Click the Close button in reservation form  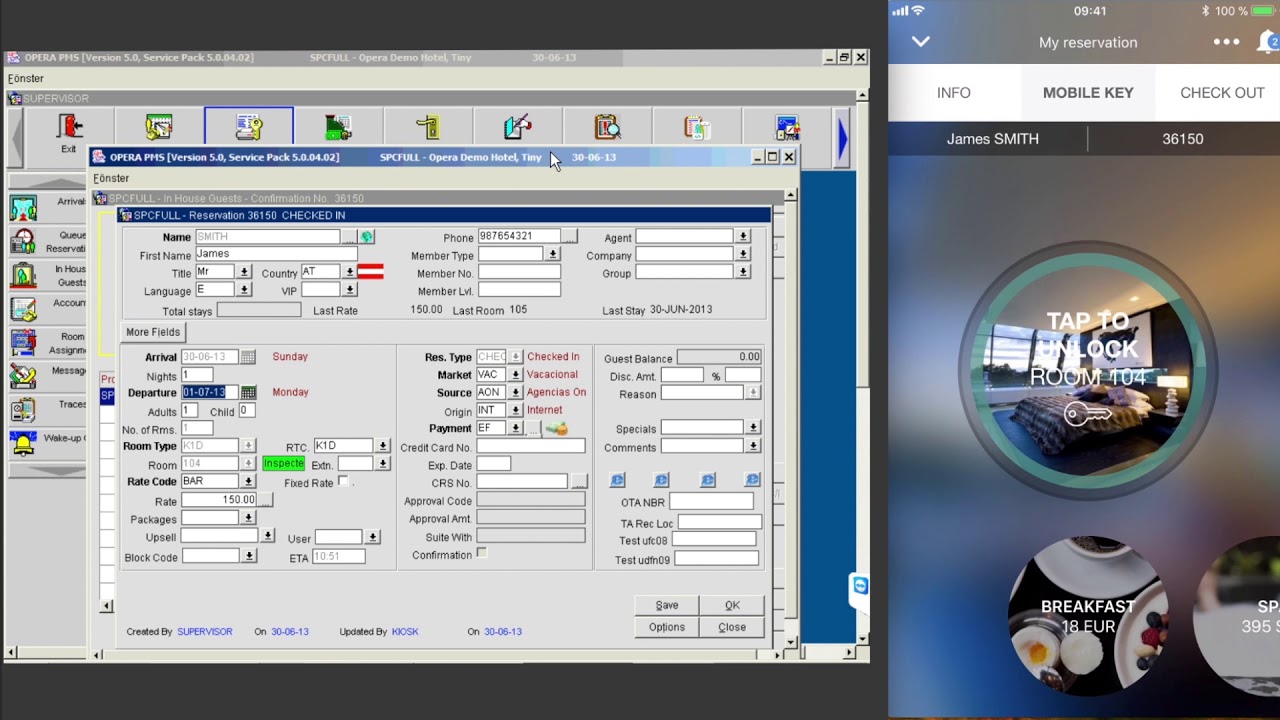point(732,627)
